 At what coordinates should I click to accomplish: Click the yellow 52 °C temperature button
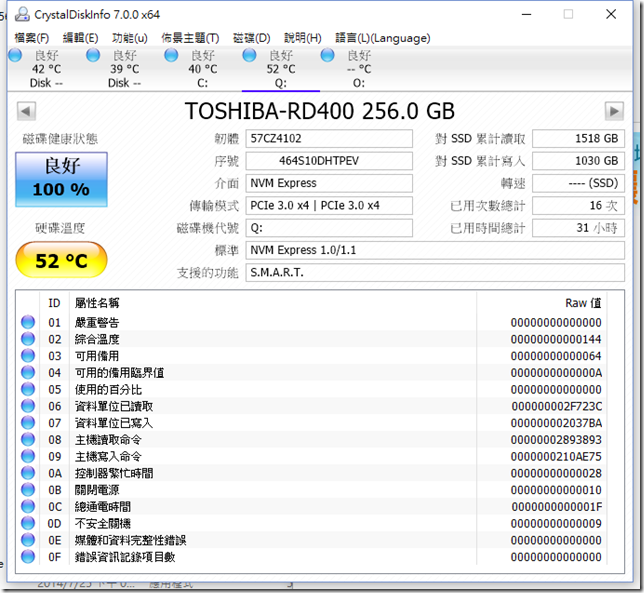click(61, 260)
